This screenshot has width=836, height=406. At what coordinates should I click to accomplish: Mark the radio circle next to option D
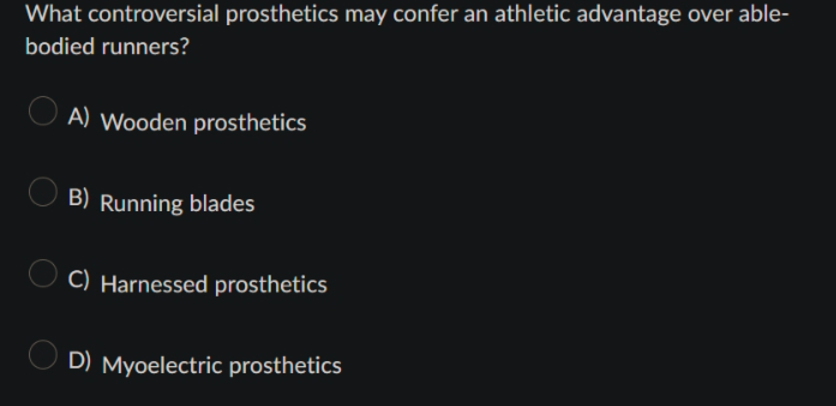[43, 355]
